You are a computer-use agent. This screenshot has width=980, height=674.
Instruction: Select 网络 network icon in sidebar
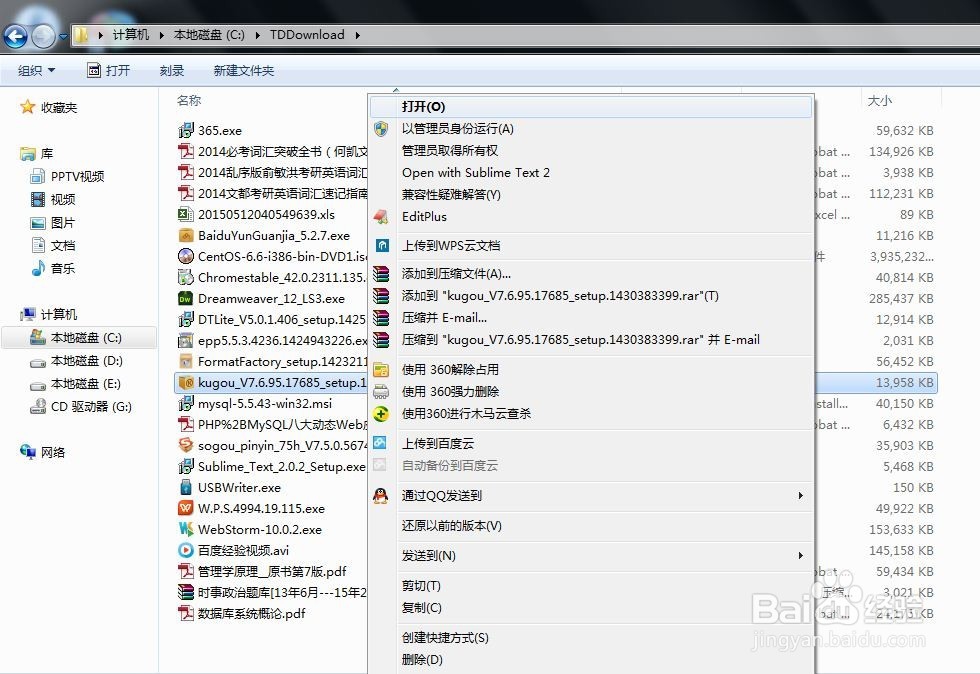[28, 451]
